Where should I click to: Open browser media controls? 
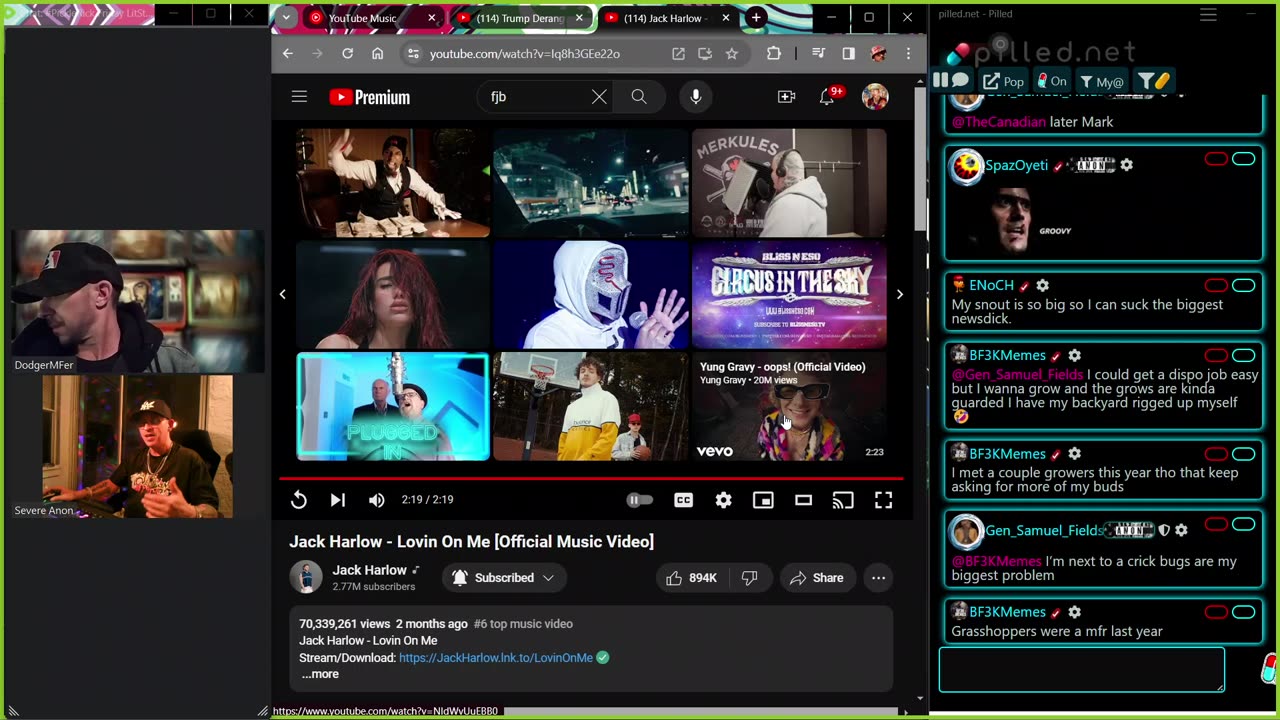(819, 54)
